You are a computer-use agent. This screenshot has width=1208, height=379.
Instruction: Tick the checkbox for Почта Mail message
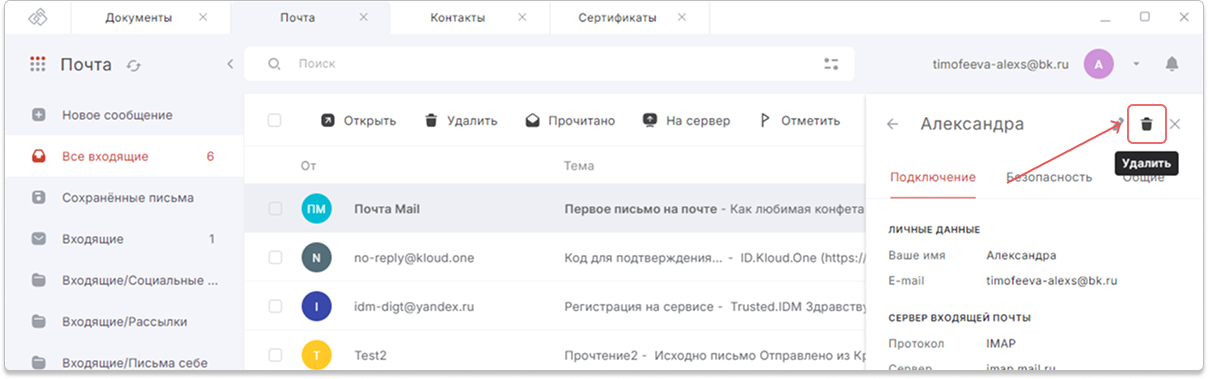click(x=275, y=209)
